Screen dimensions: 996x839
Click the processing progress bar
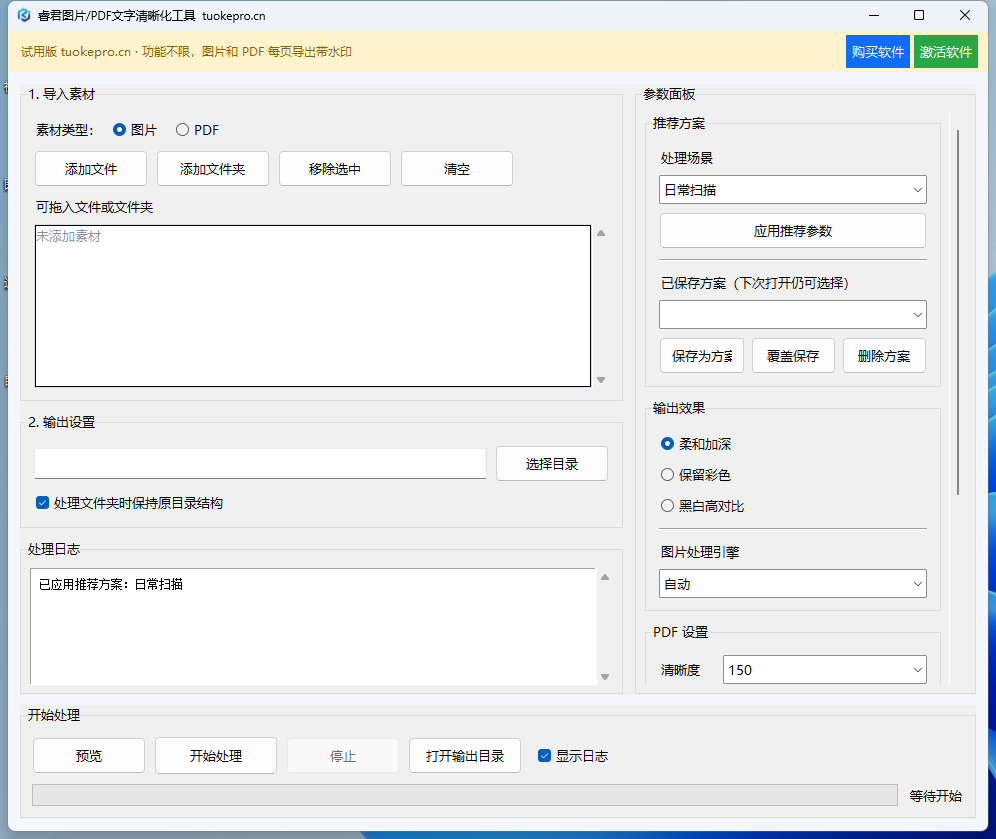tap(465, 795)
